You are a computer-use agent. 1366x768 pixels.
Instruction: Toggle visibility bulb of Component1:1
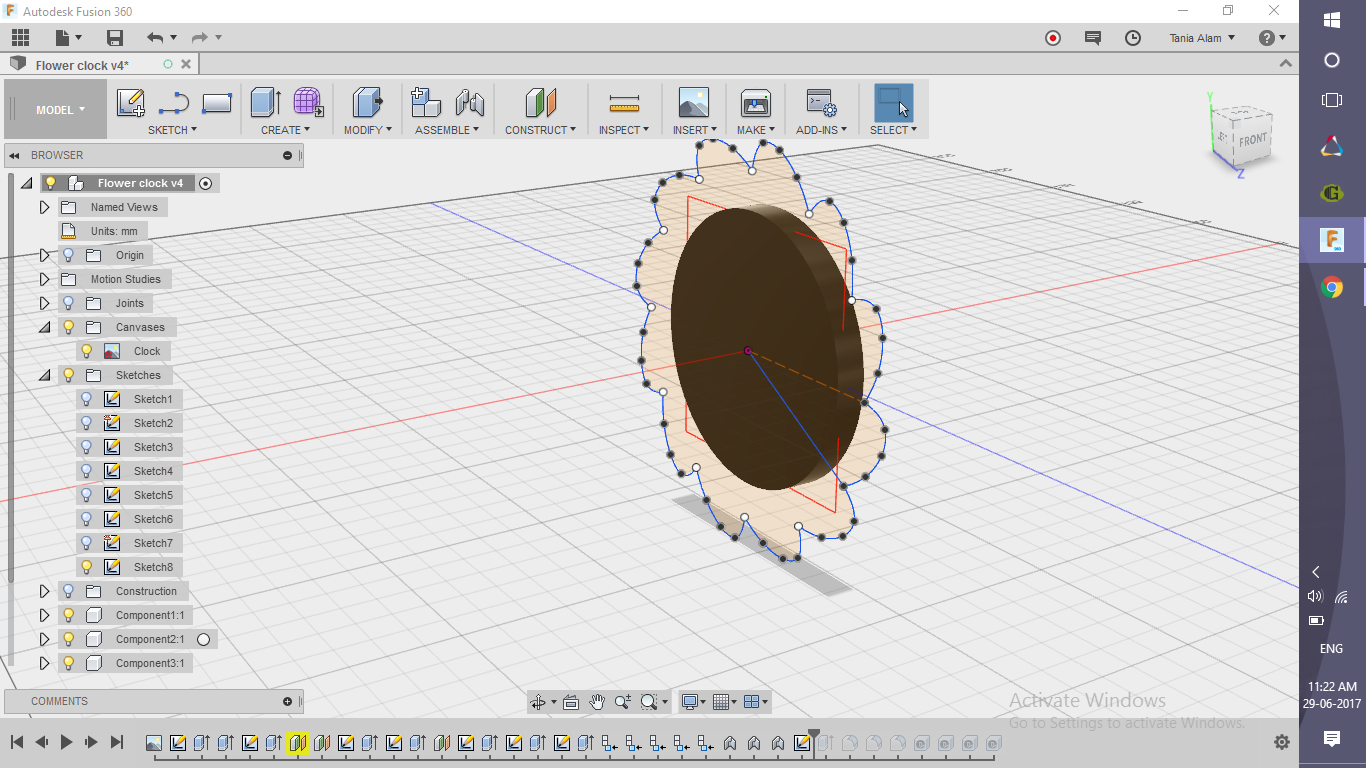click(69, 615)
